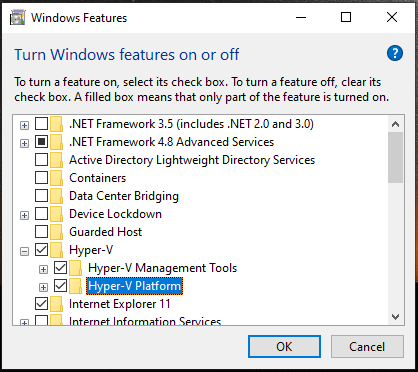The height and width of the screenshot is (372, 418).
Task: Select the Data Center Bridging label
Action: pos(124,196)
